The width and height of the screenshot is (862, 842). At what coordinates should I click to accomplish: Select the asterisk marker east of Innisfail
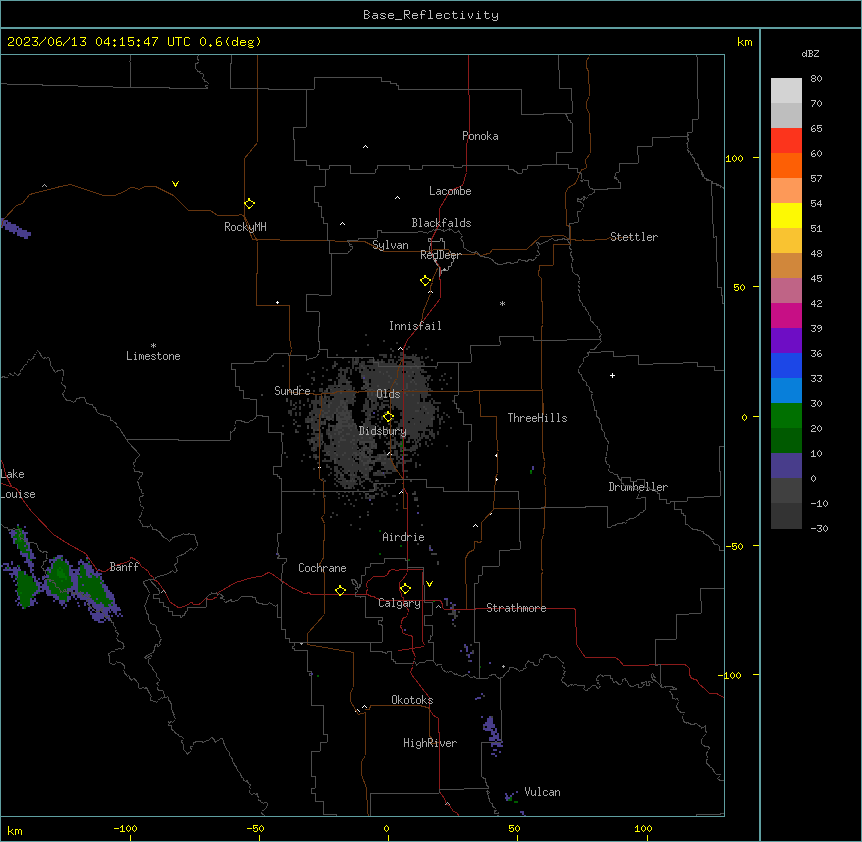502,303
